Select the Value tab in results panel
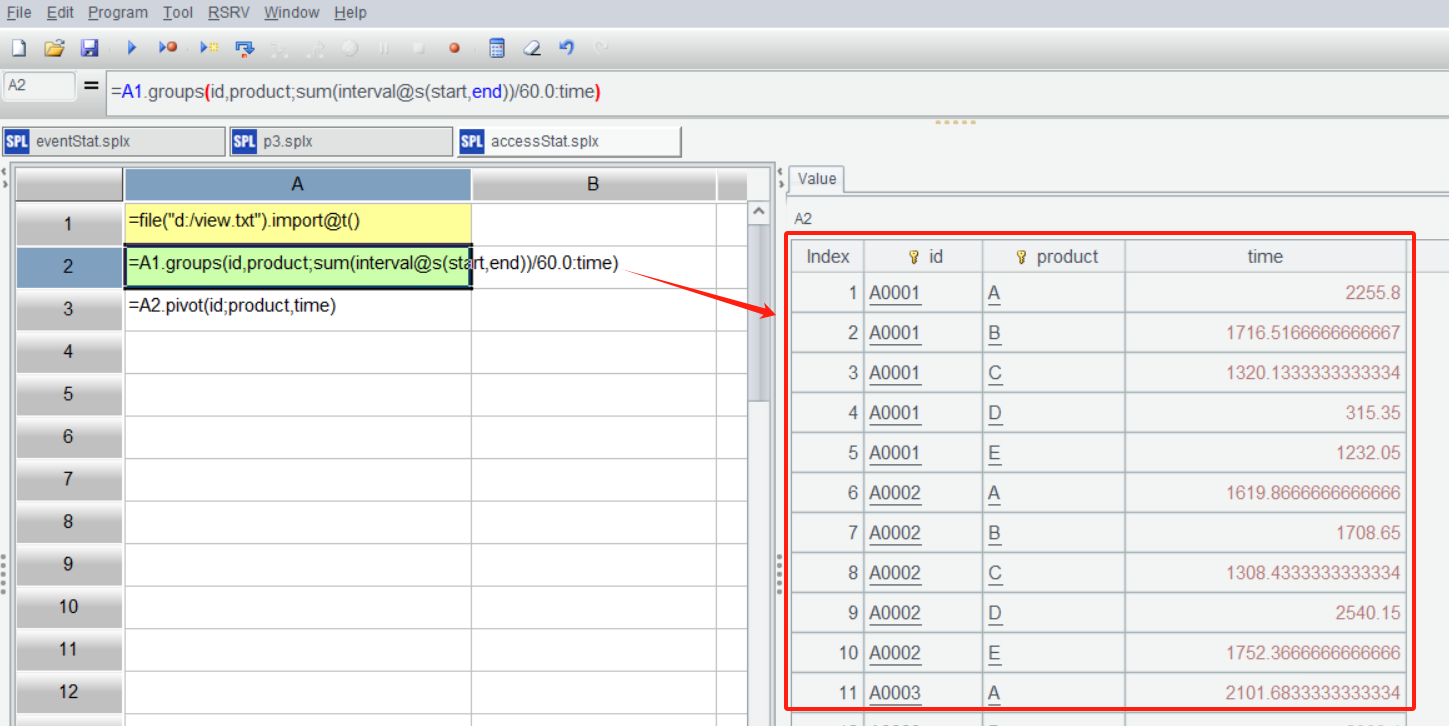 pos(816,179)
